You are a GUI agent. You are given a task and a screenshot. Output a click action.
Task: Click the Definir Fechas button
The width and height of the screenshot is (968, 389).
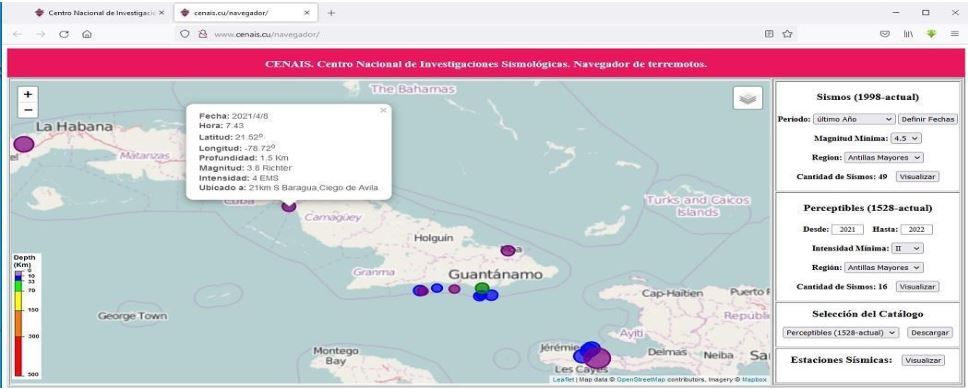click(928, 119)
